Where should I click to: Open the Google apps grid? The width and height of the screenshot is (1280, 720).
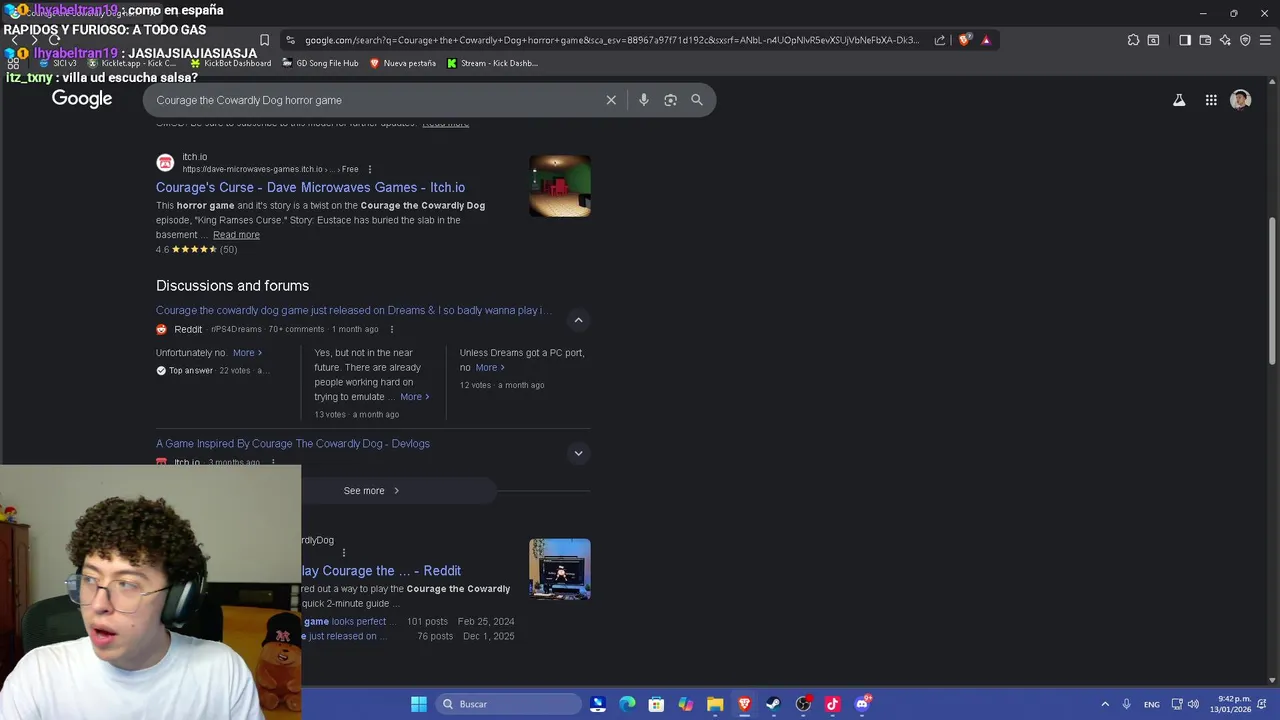[1211, 100]
